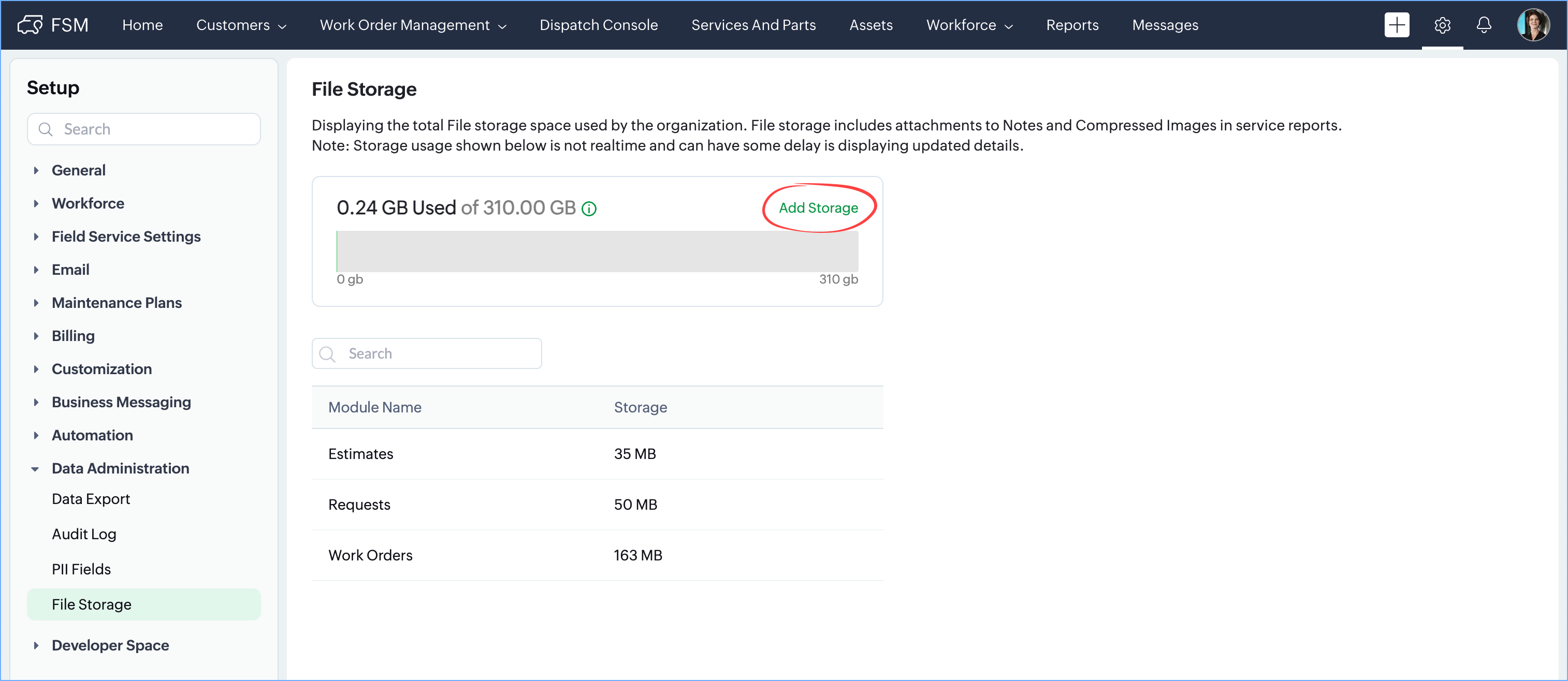The image size is (1568, 681).
Task: Expand the General setup section
Action: pos(79,170)
